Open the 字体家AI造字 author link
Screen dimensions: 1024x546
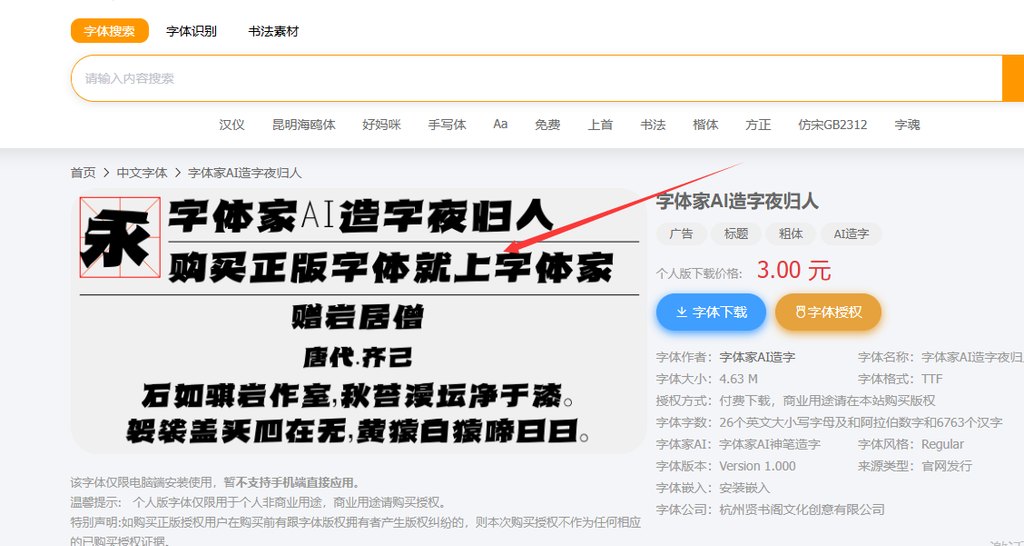pyautogui.click(x=757, y=357)
